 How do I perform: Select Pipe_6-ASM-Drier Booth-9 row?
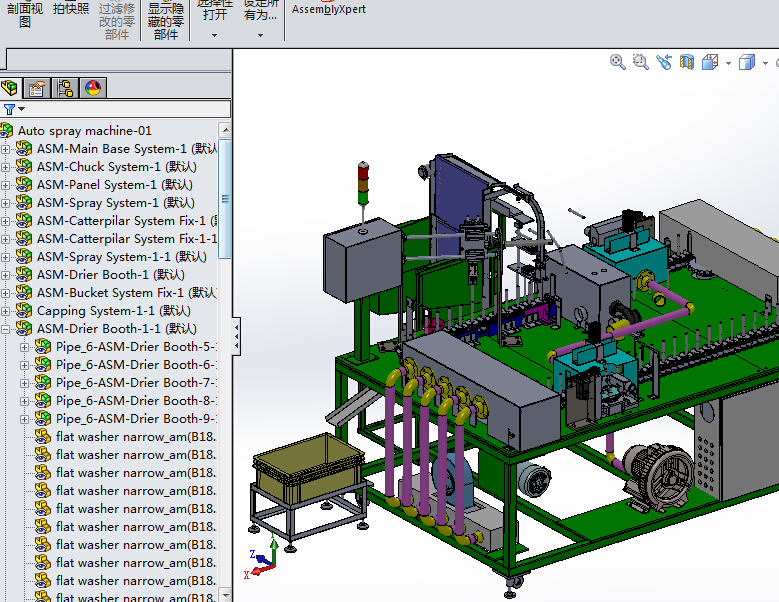coord(136,419)
